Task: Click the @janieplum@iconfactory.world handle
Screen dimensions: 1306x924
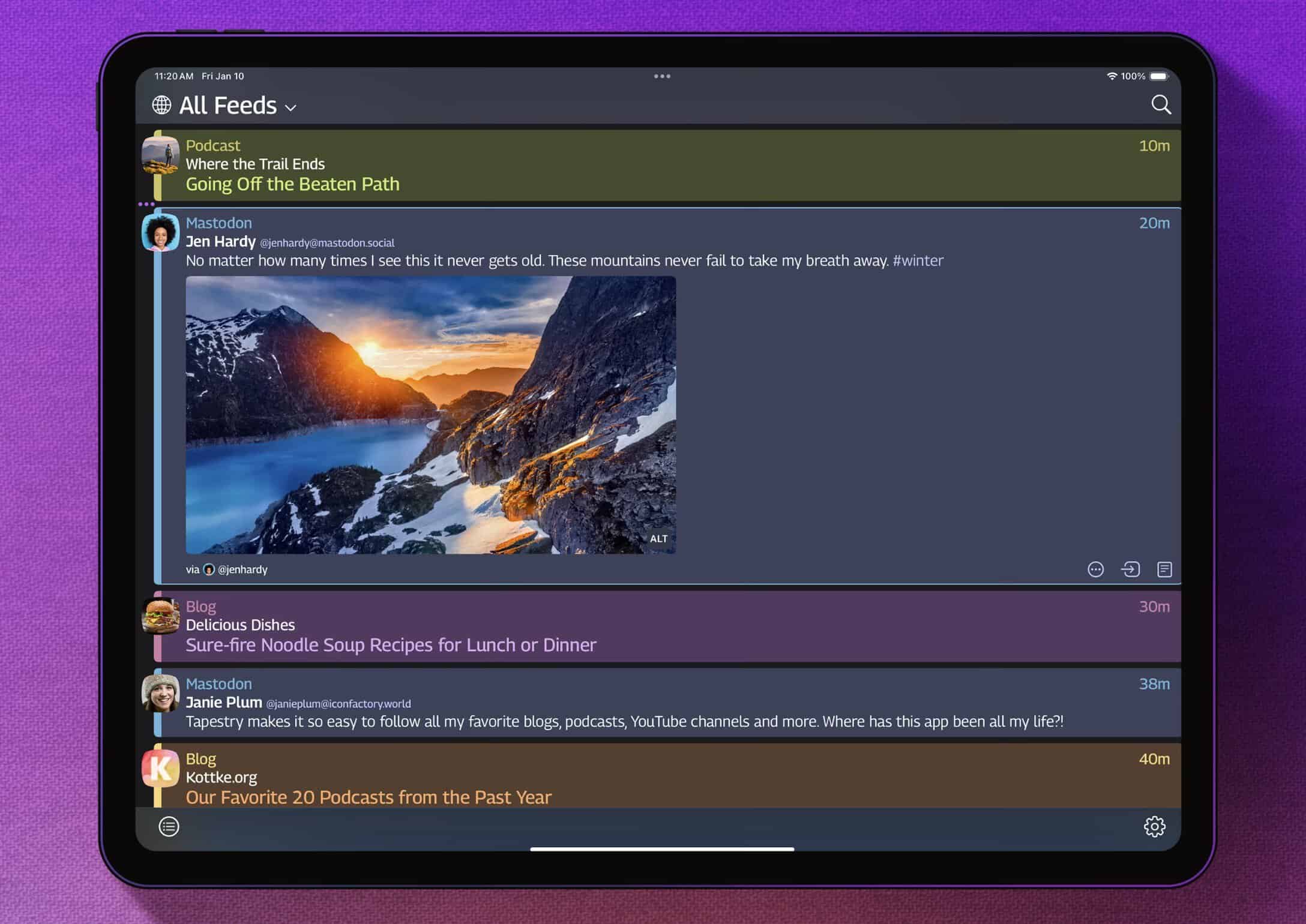Action: pyautogui.click(x=339, y=704)
